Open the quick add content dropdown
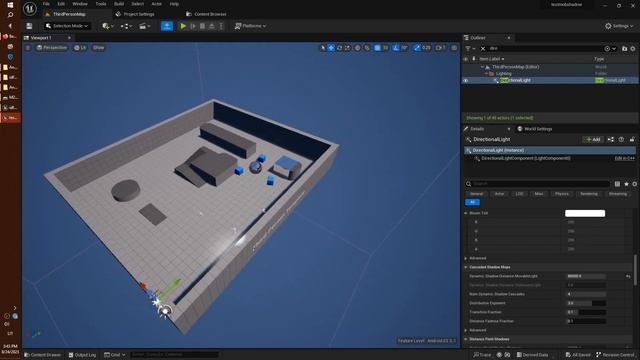The image size is (640, 360). point(108,26)
